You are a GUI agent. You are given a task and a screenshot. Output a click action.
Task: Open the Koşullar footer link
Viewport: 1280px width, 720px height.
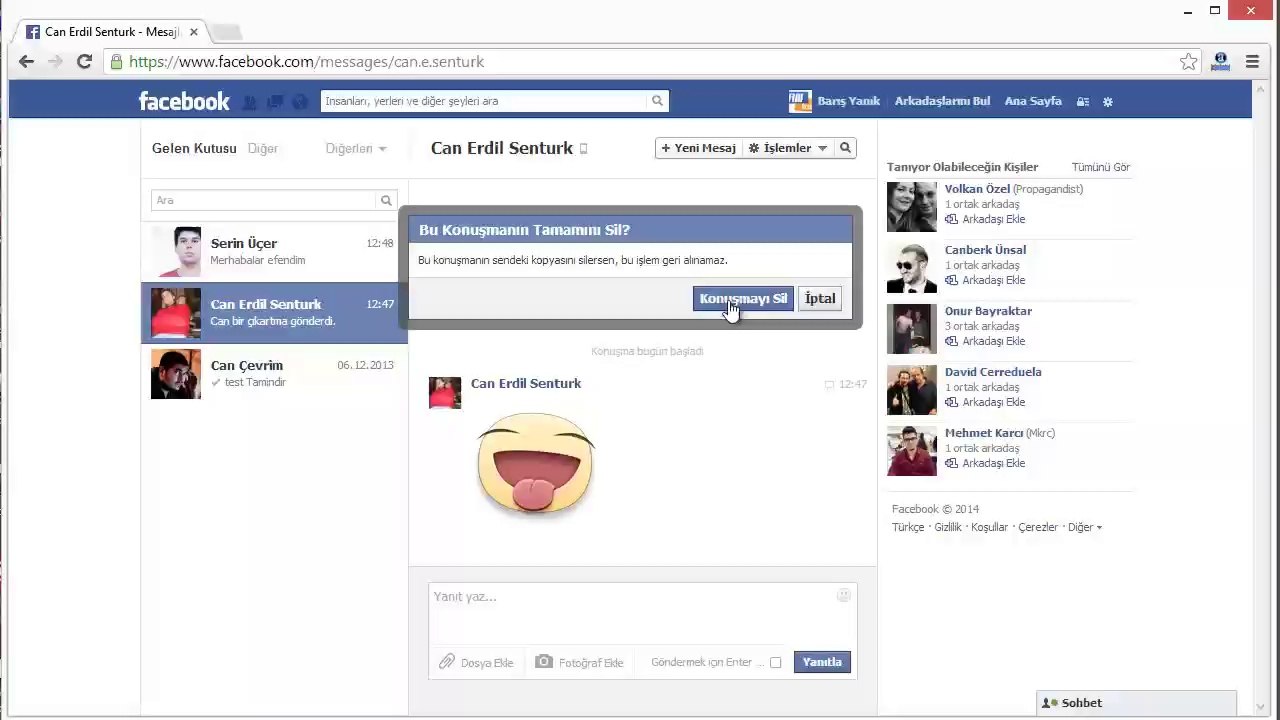coord(989,527)
